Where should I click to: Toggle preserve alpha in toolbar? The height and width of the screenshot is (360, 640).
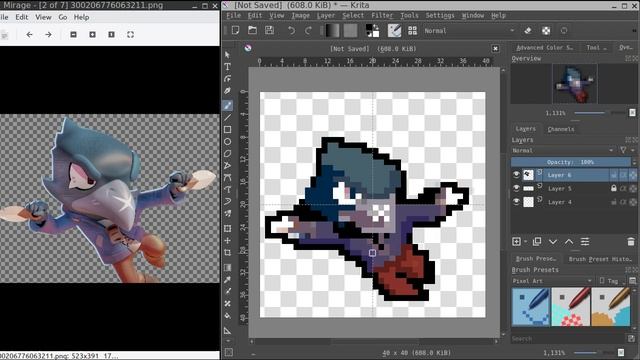546,31
